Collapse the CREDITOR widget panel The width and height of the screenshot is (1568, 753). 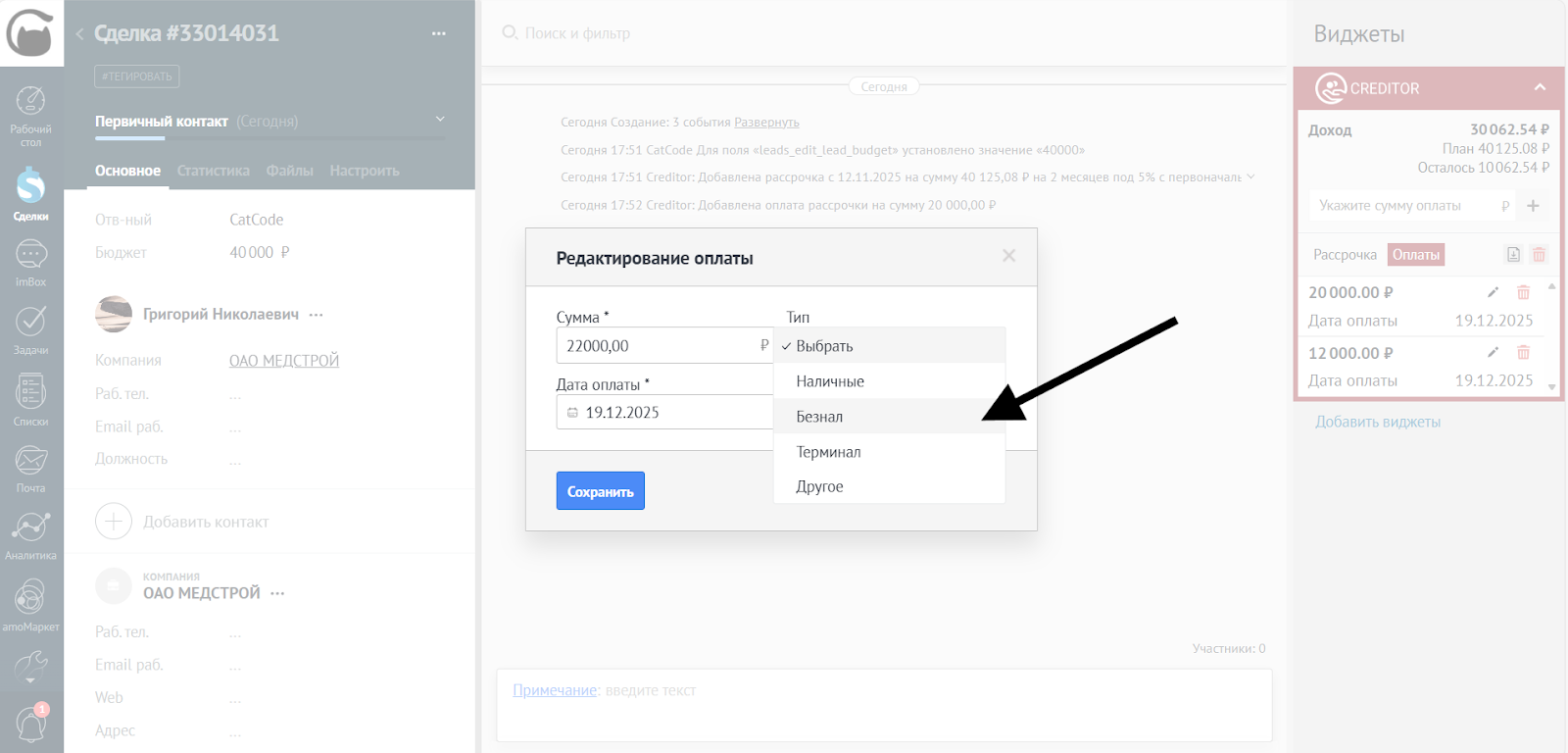(1540, 87)
